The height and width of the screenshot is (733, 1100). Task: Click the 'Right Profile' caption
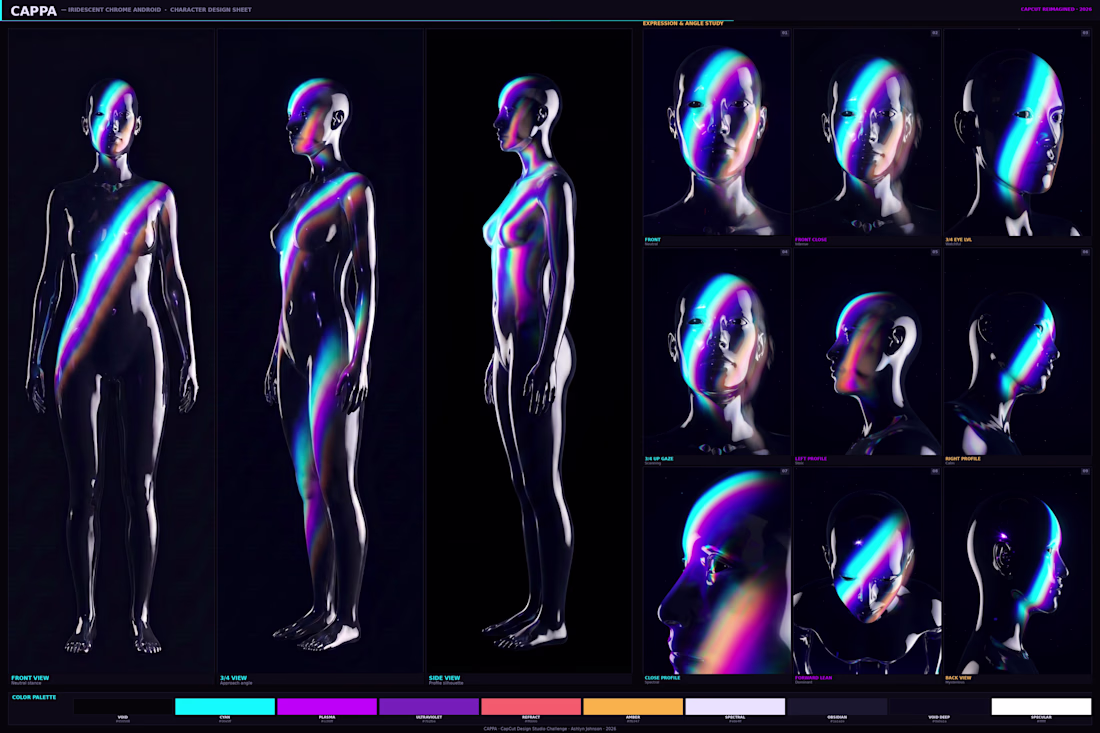coord(963,458)
